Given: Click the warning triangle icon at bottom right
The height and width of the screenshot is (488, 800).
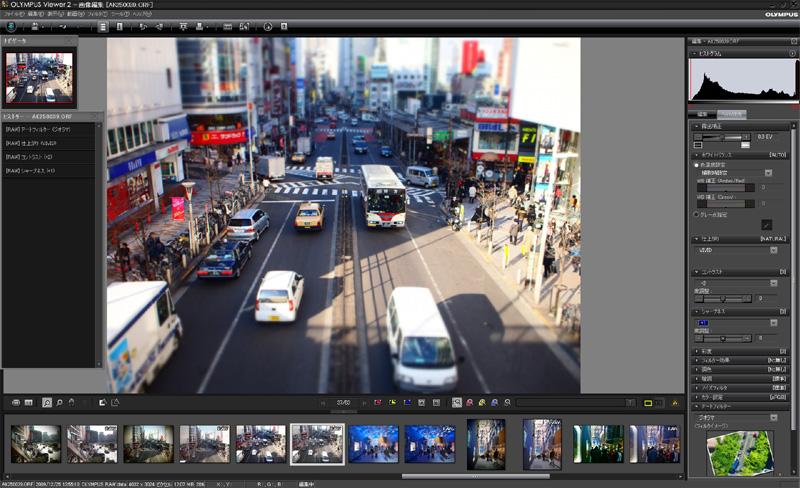Looking at the screenshot, I should pos(675,402).
